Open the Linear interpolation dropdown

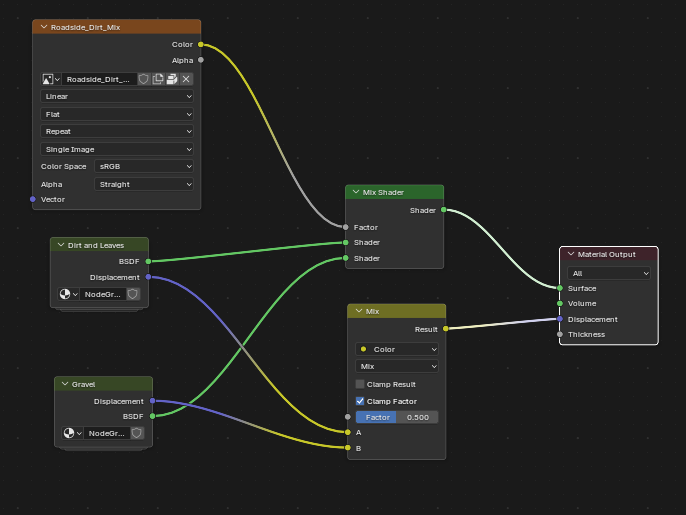click(117, 97)
